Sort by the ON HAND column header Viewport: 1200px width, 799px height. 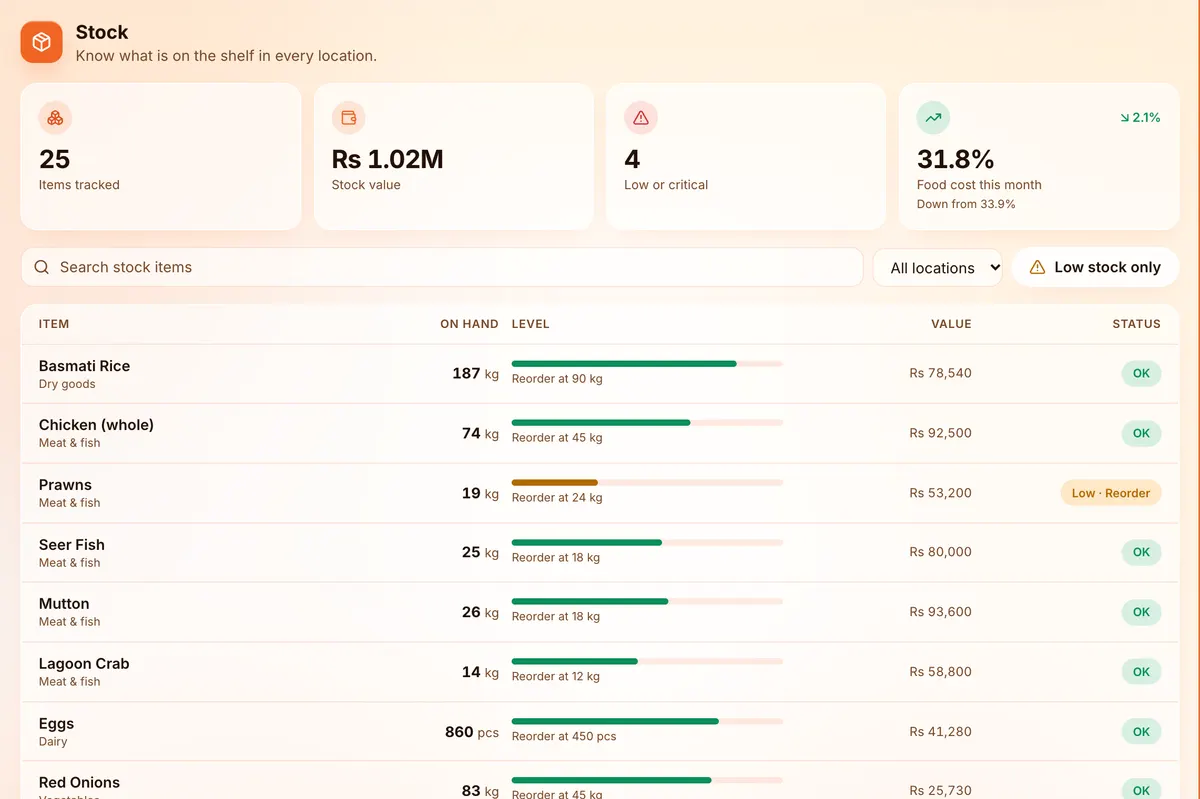coord(469,324)
